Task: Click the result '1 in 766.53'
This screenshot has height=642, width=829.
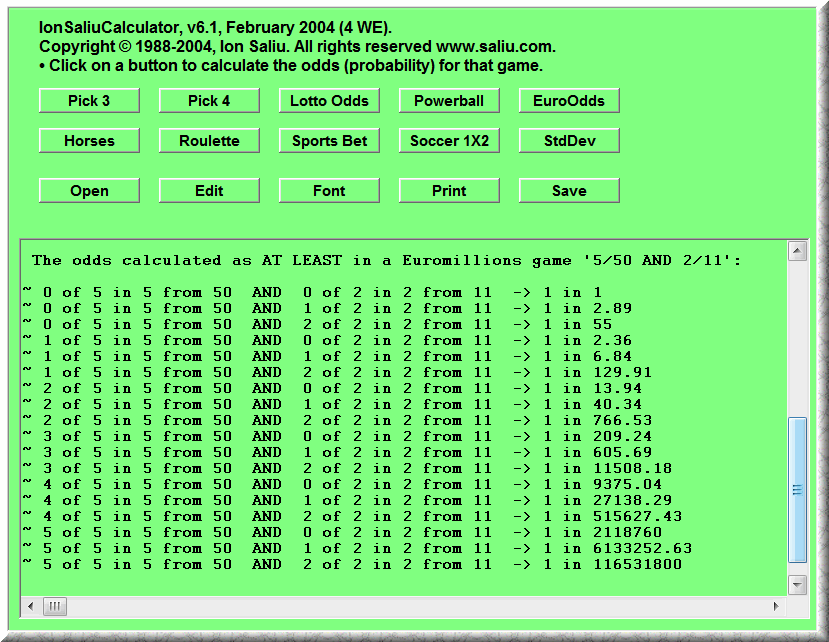Action: click(598, 420)
